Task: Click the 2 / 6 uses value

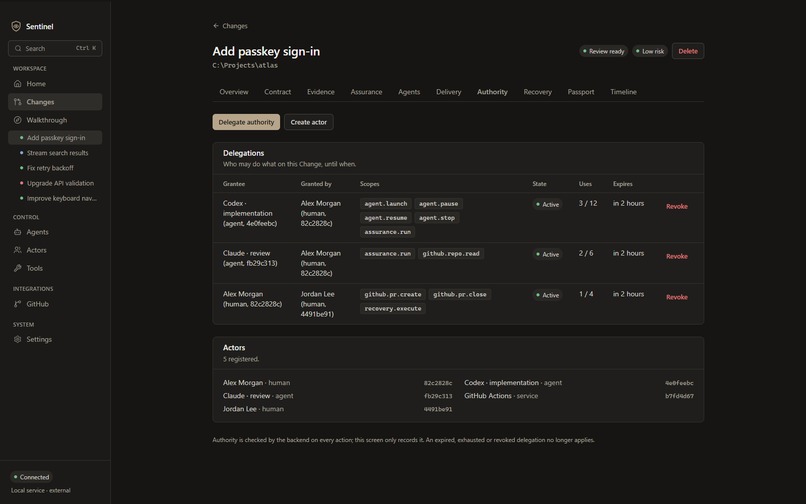Action: (x=586, y=253)
